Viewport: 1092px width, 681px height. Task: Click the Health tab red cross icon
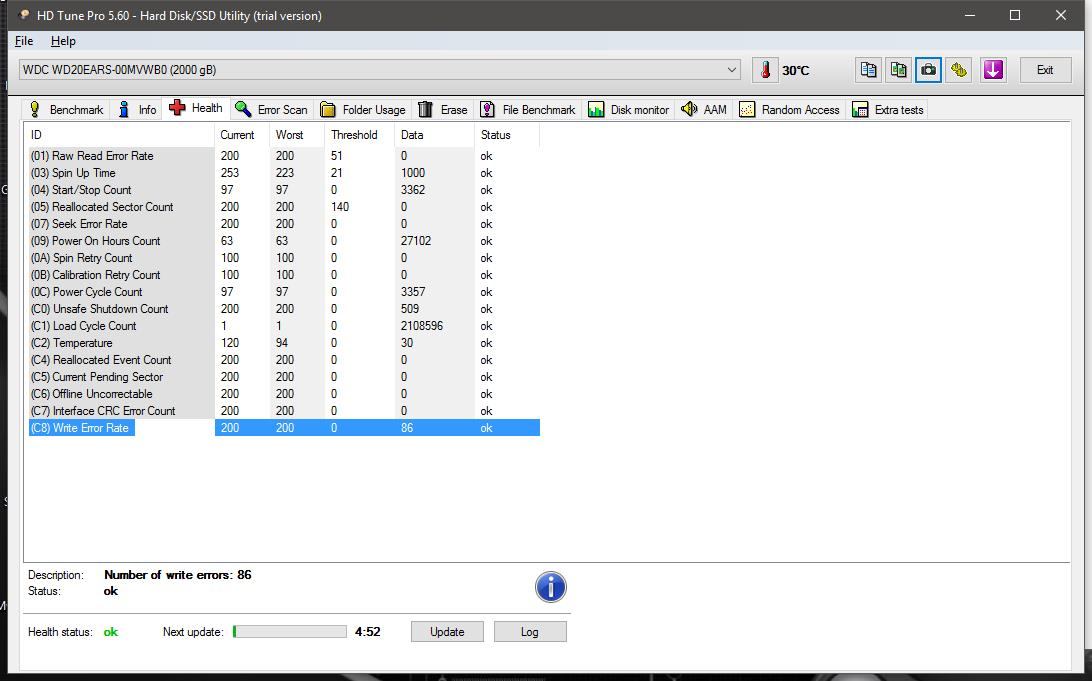[177, 107]
